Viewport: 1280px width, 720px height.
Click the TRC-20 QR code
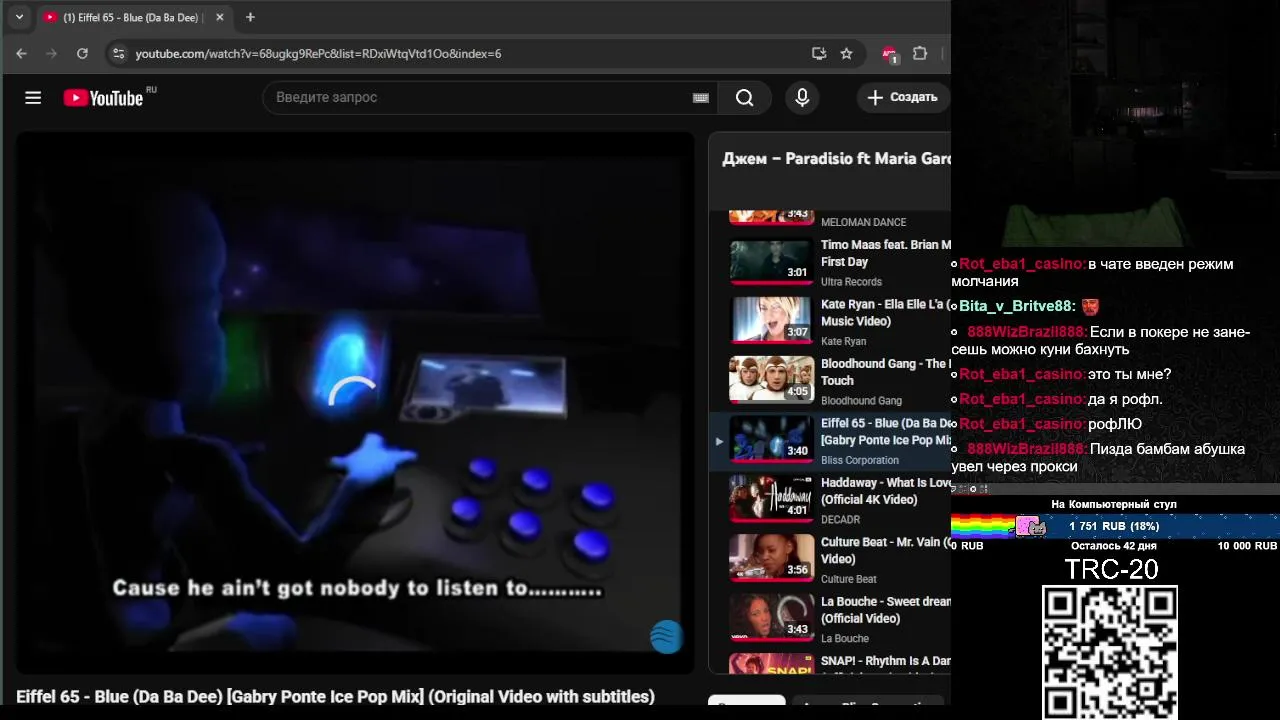click(x=1110, y=652)
